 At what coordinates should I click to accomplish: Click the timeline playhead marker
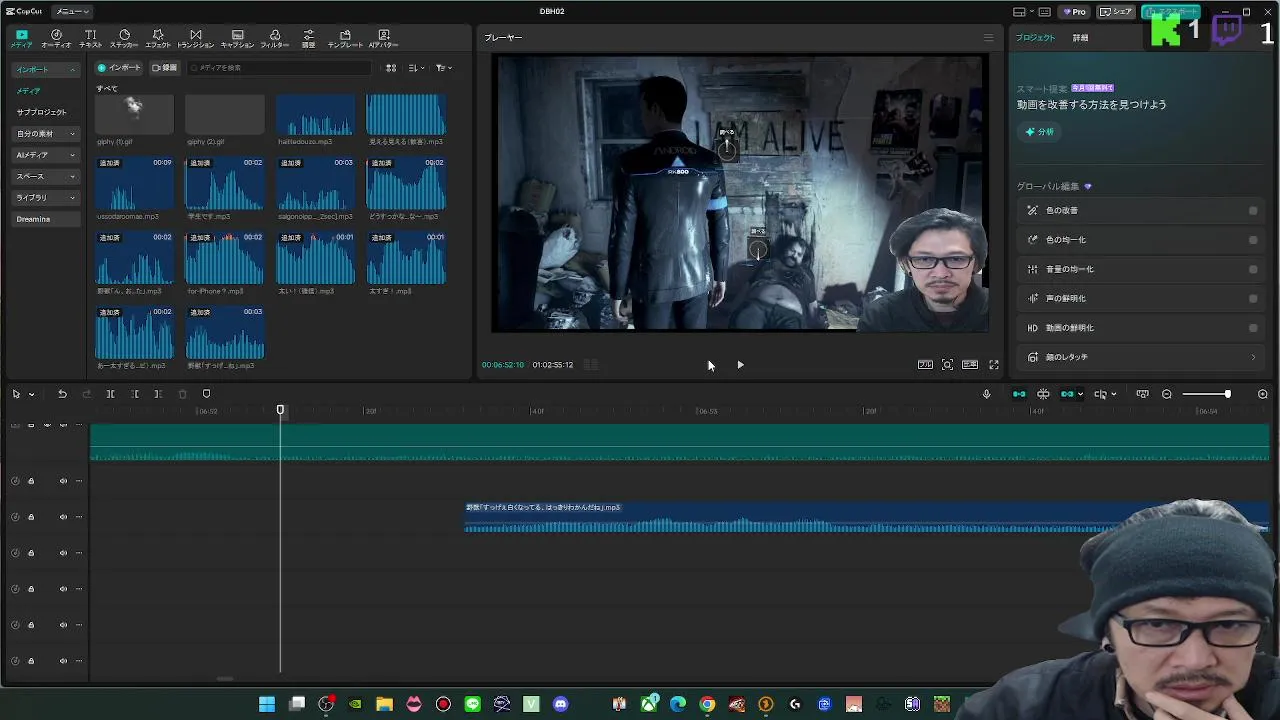pyautogui.click(x=280, y=410)
